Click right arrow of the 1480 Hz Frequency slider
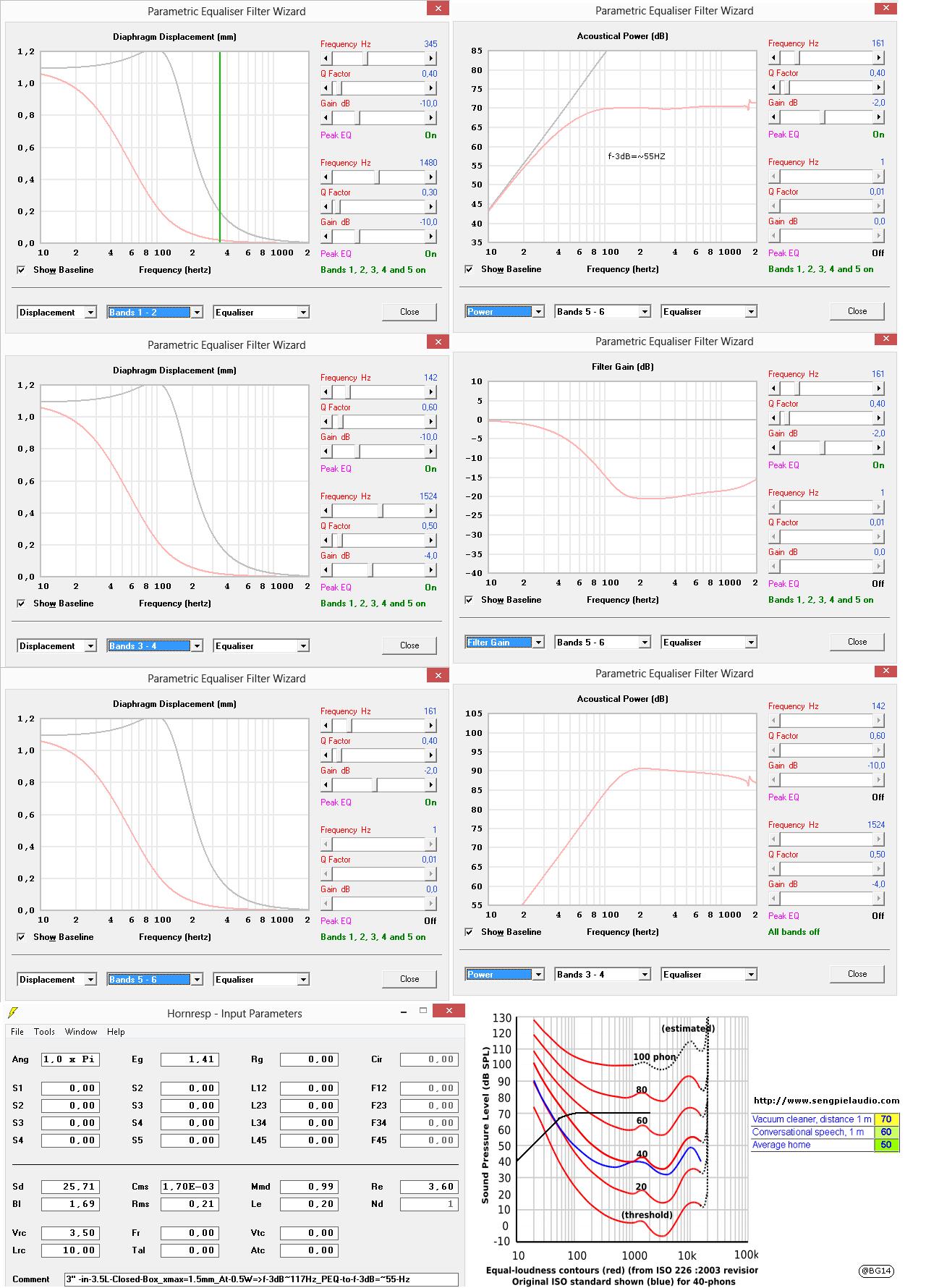 tap(431, 177)
